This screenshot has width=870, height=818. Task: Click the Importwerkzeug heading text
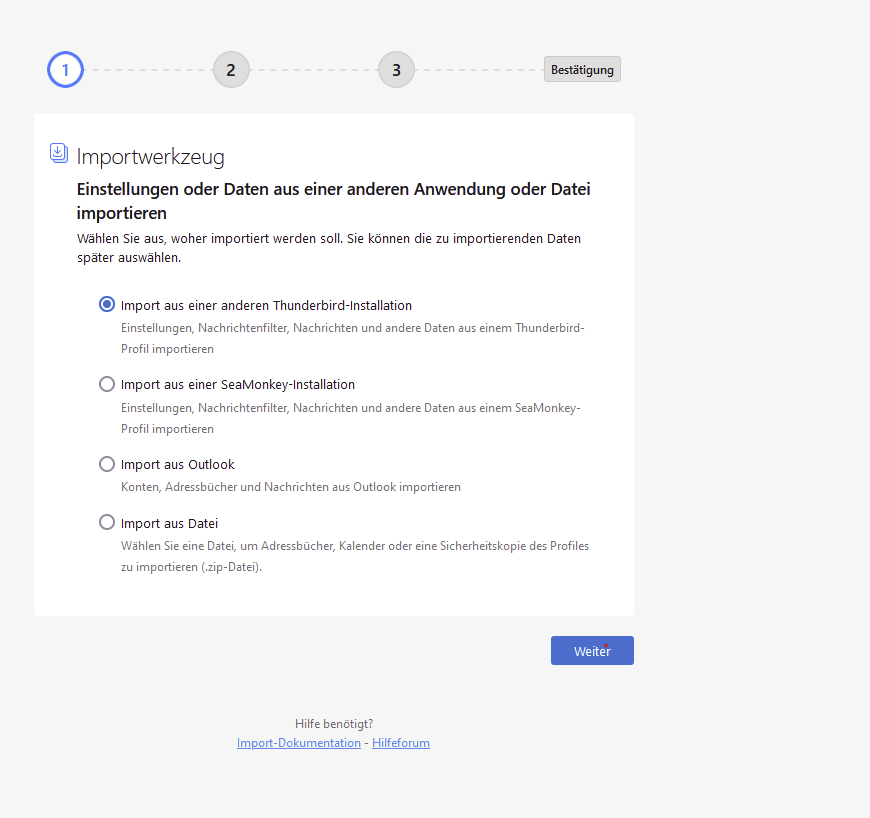[150, 156]
